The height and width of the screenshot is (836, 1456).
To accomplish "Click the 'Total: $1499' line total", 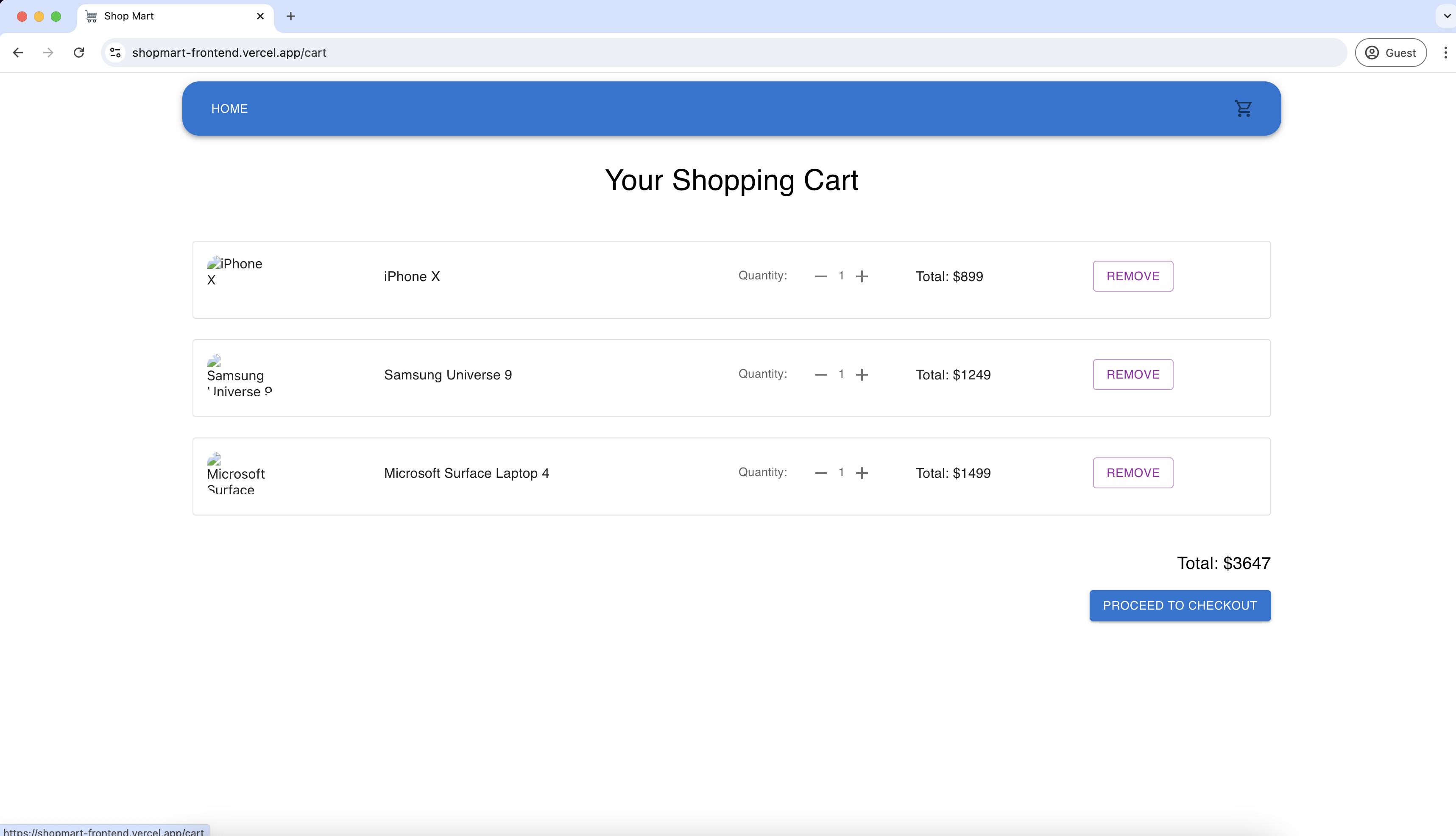I will [953, 473].
